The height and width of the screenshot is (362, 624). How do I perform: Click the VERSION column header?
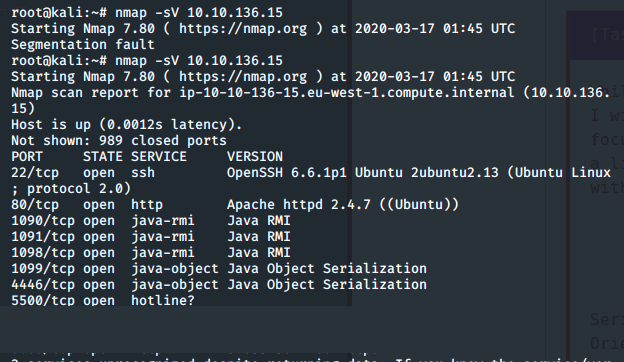click(x=255, y=157)
